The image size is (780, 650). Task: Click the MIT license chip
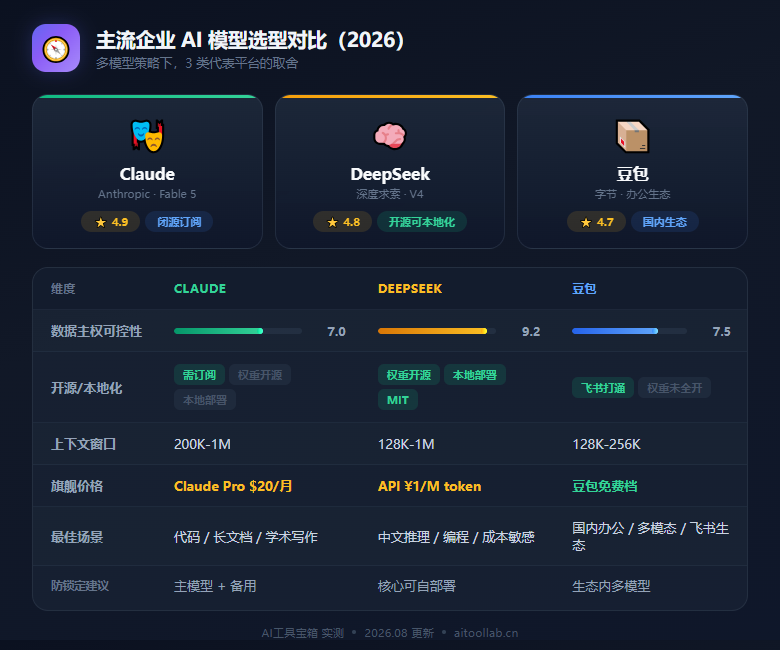(397, 400)
